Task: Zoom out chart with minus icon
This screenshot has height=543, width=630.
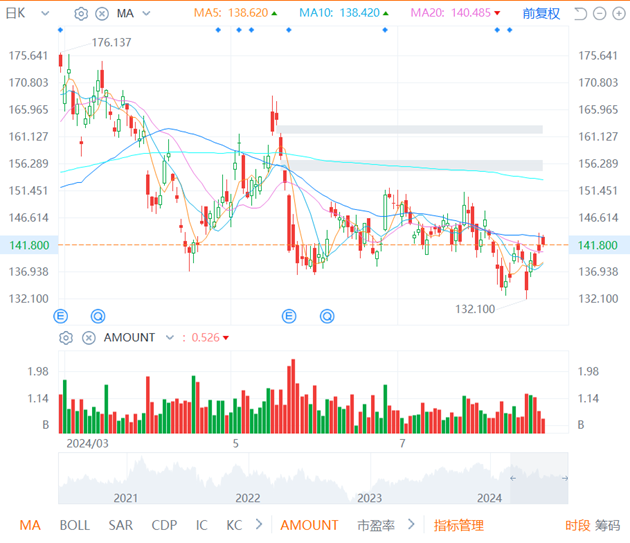Action: coord(599,14)
